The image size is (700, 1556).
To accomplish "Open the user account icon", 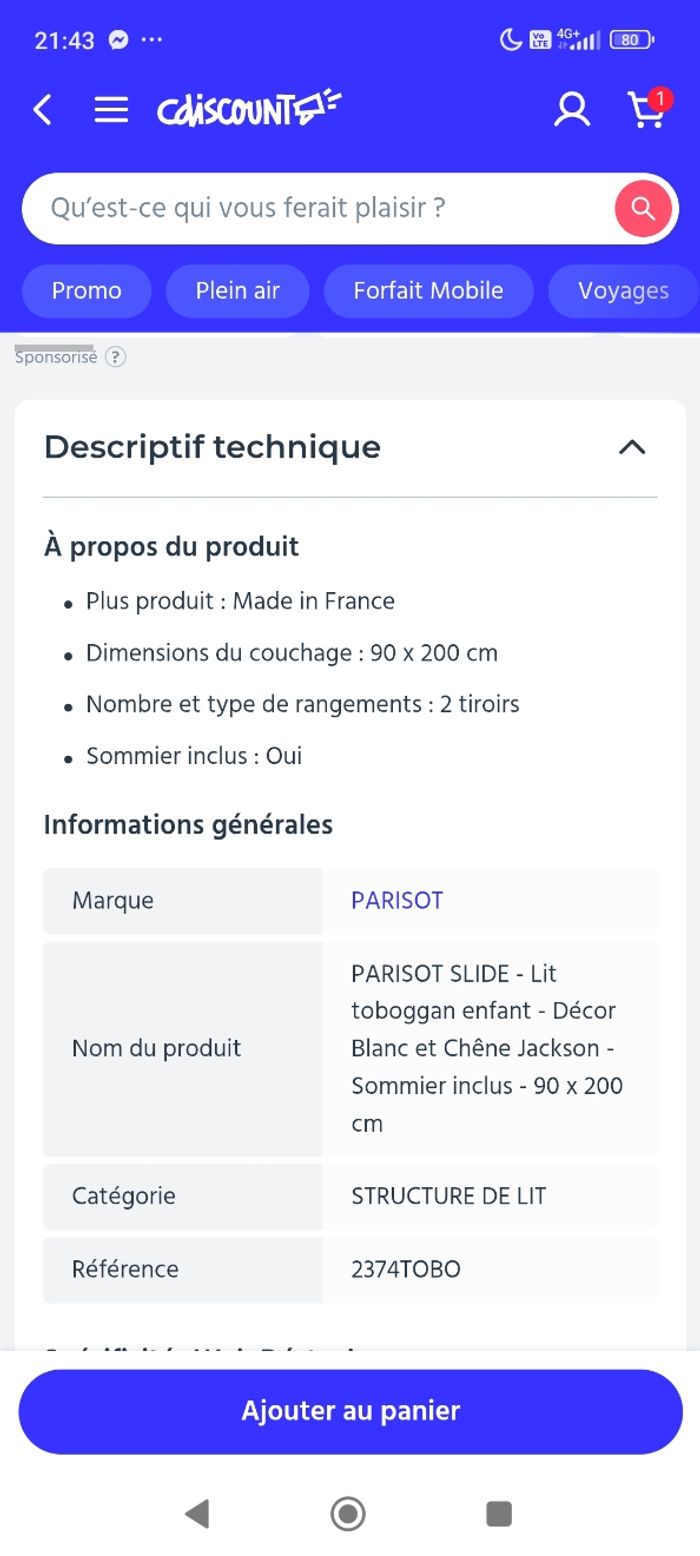I will (x=572, y=110).
